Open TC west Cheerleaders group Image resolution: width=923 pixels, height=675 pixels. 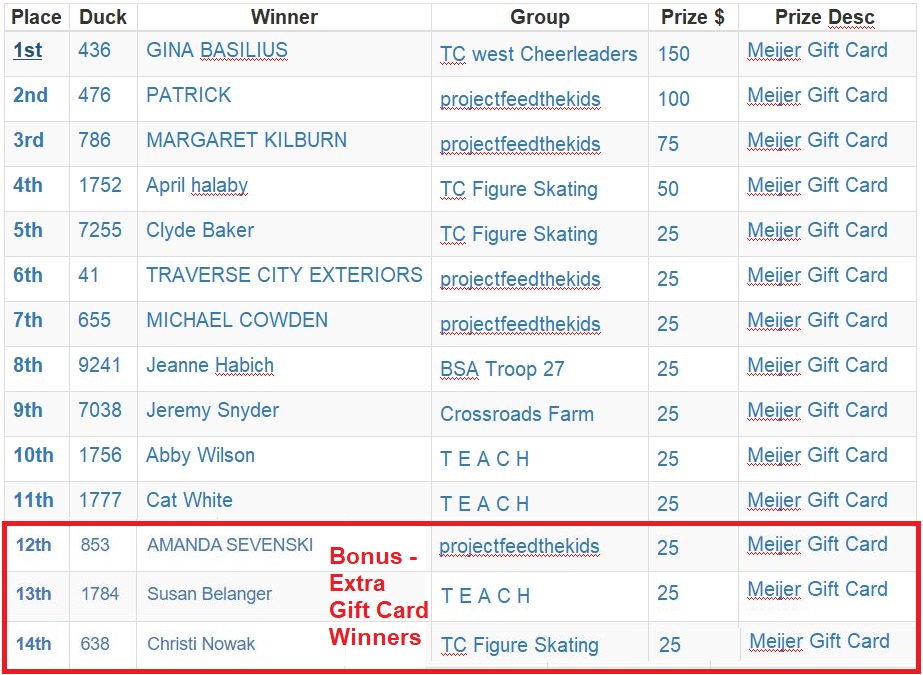tap(539, 54)
